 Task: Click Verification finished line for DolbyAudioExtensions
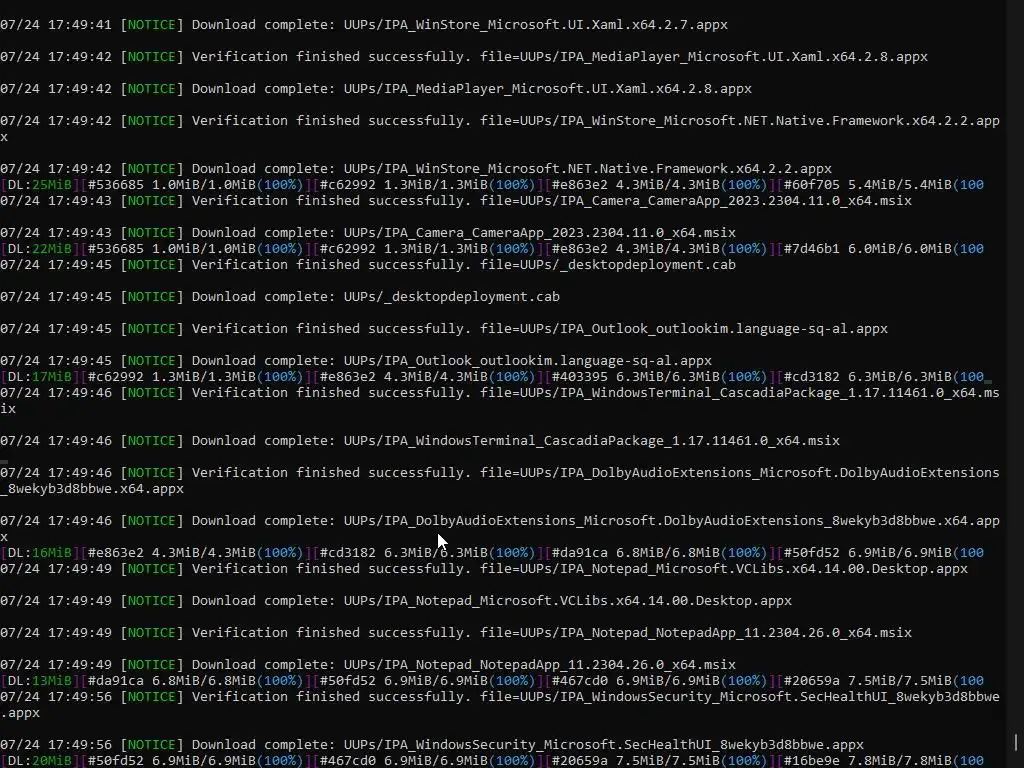(500, 481)
